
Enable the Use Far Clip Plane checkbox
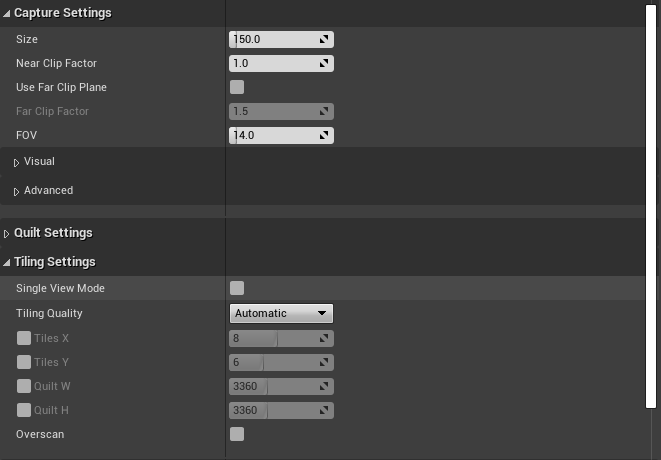tap(237, 87)
